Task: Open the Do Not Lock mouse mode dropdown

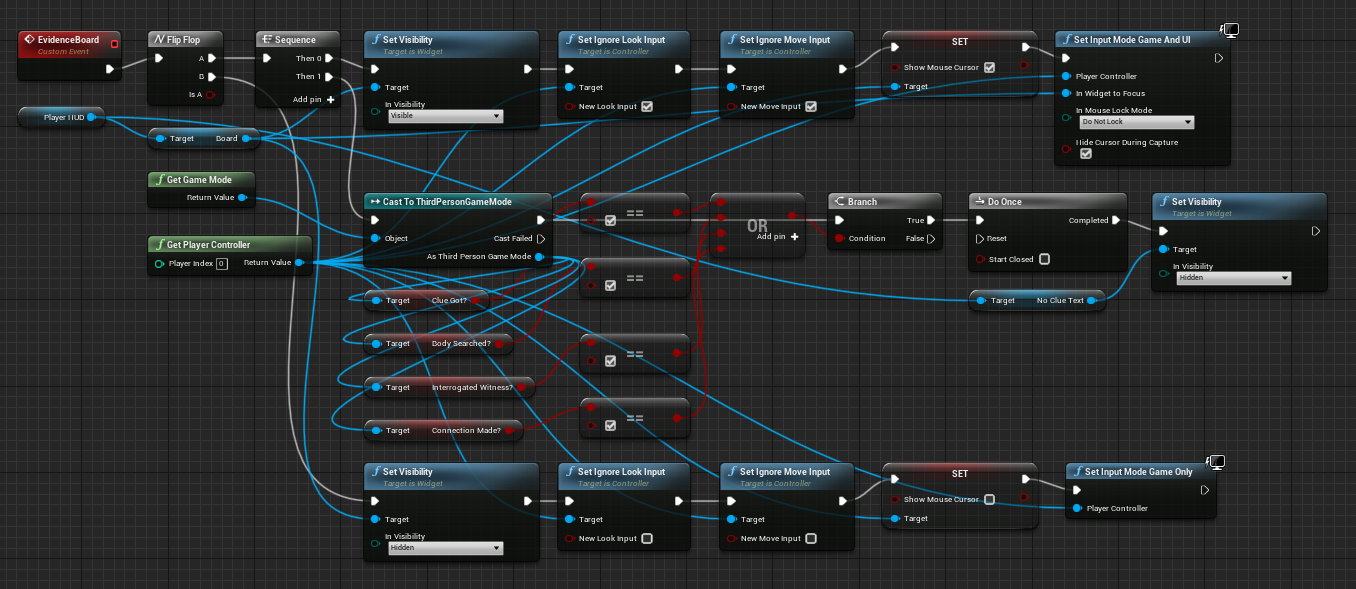Action: pos(1137,122)
